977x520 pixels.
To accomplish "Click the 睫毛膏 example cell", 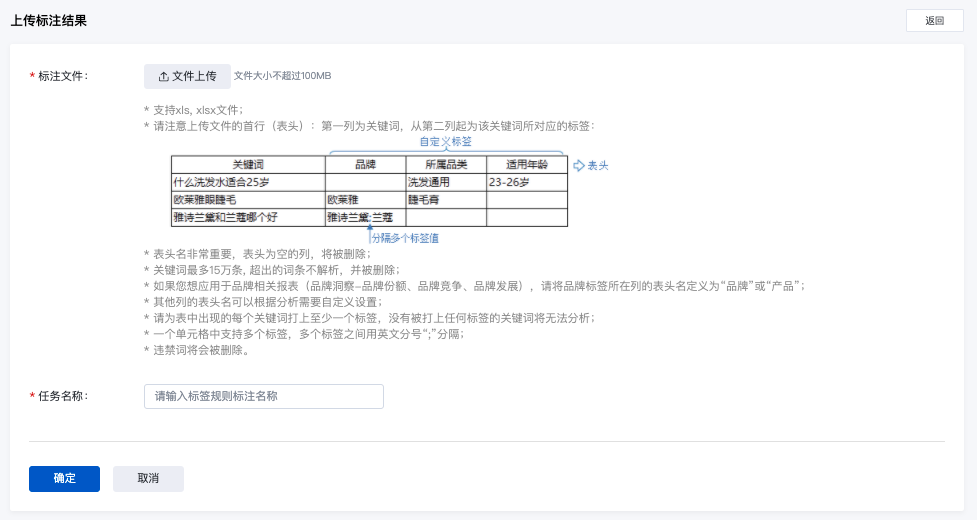I will (x=428, y=200).
